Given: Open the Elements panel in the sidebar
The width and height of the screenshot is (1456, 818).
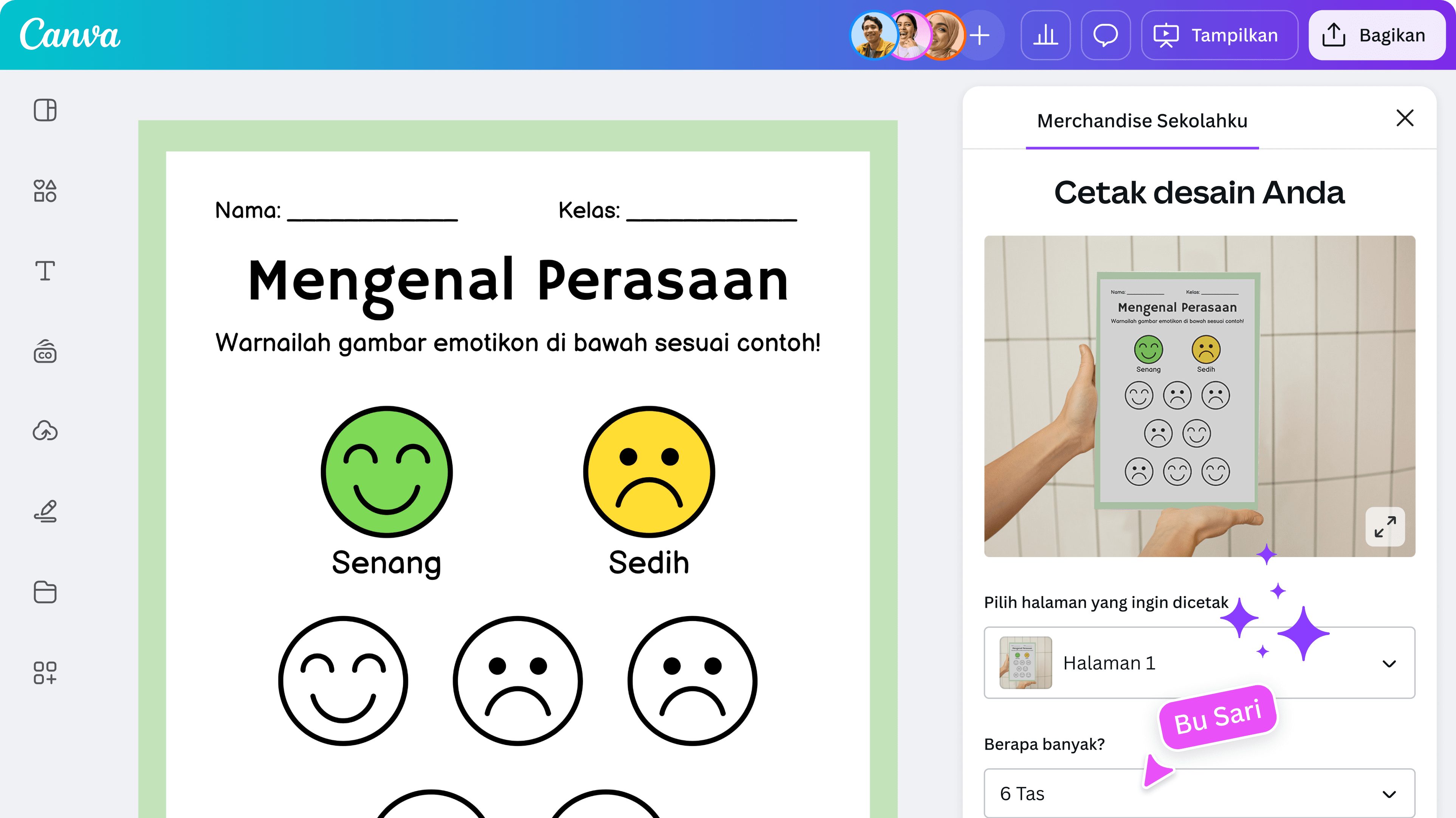Looking at the screenshot, I should click(45, 191).
